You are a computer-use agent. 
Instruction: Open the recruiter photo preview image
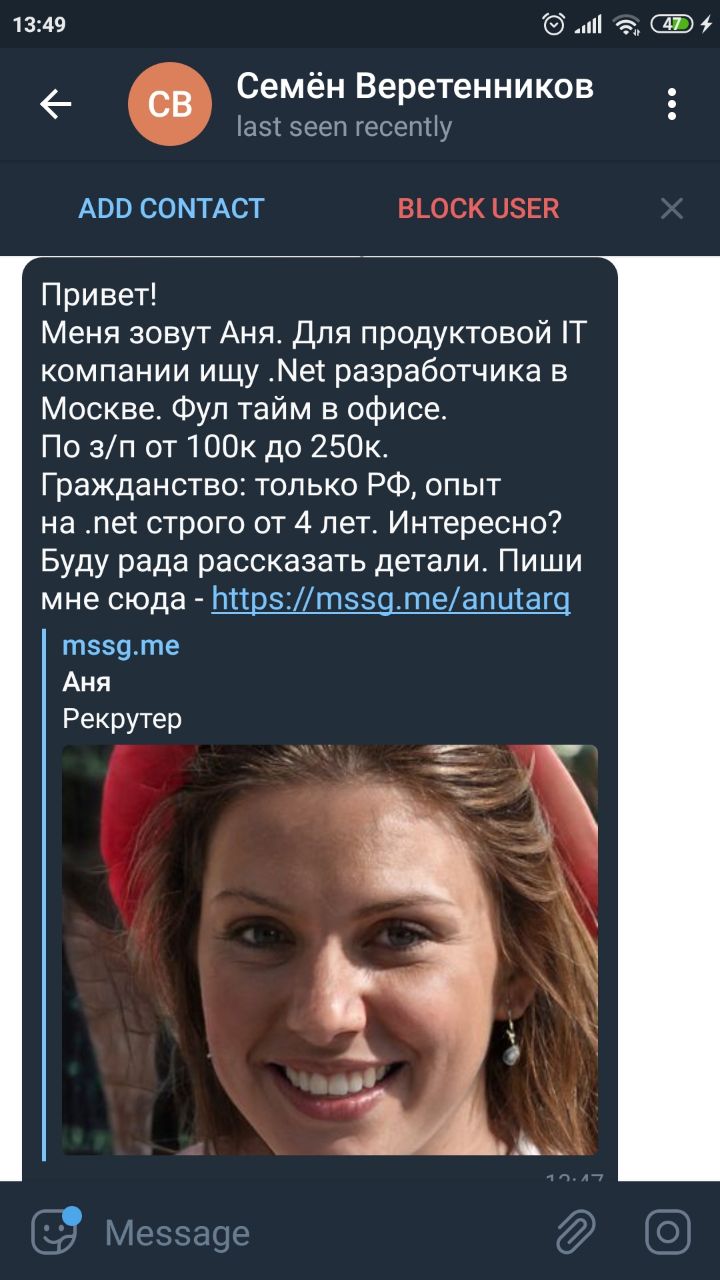[x=330, y=950]
